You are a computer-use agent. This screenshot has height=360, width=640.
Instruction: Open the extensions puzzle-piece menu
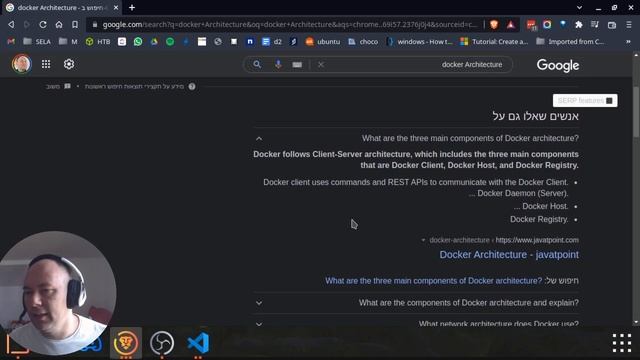[x=578, y=24]
